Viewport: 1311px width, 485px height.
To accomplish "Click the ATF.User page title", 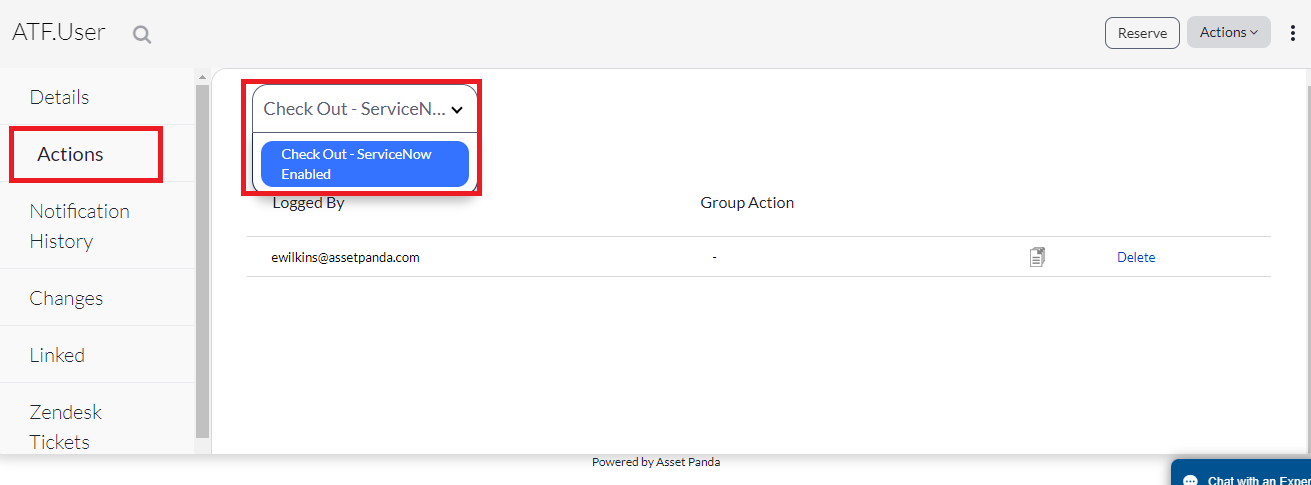I will (x=58, y=32).
